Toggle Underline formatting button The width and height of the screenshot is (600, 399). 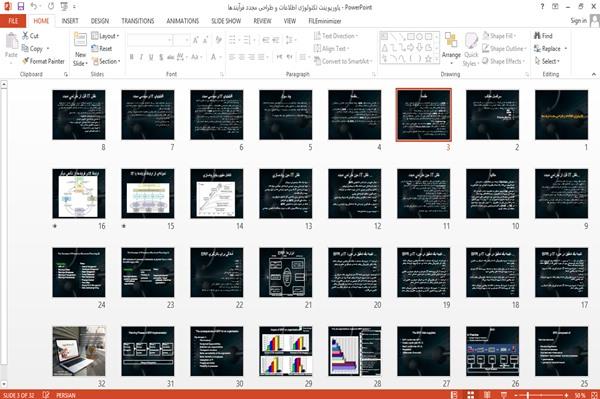(151, 57)
